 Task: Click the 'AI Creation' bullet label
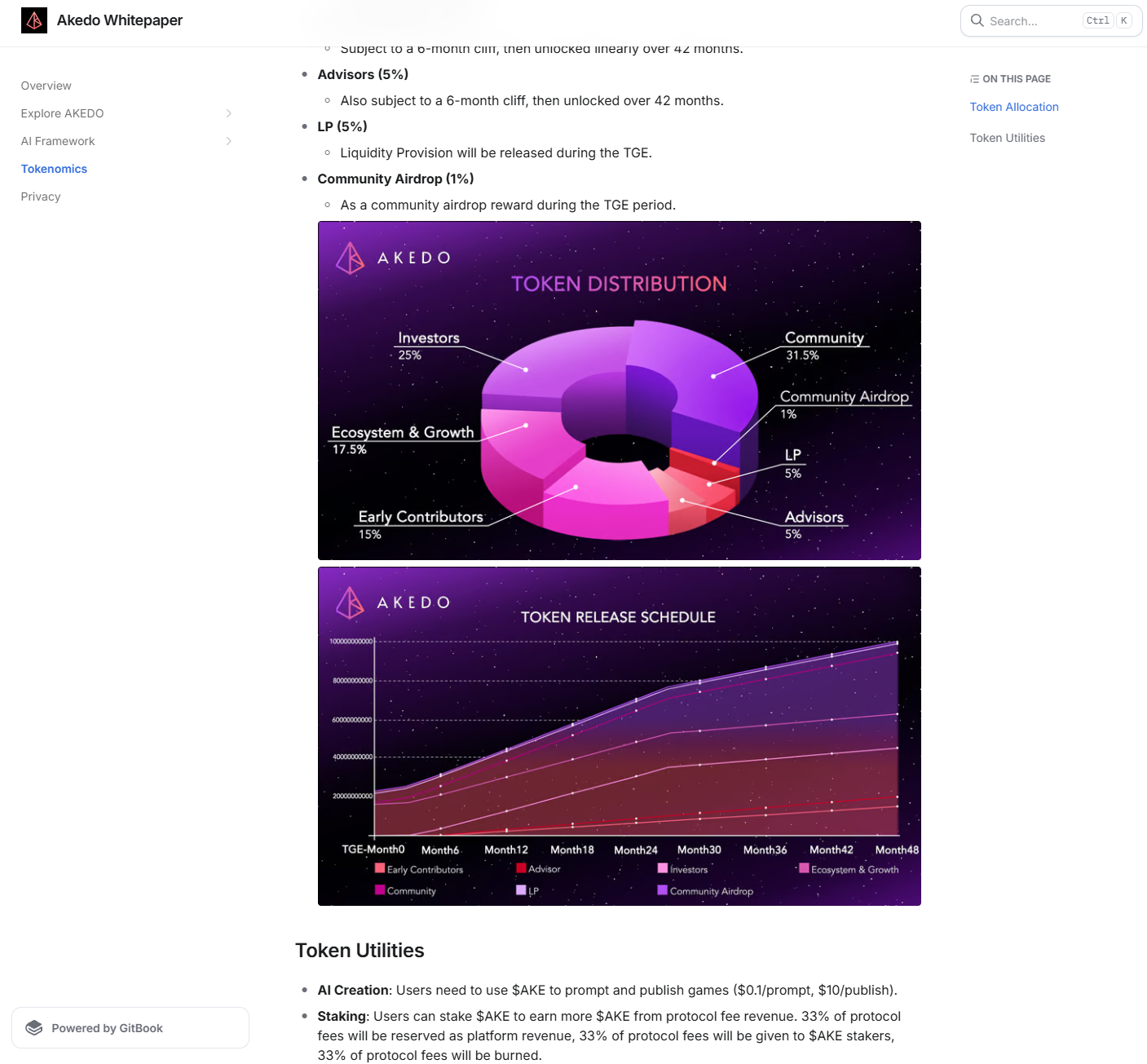353,990
